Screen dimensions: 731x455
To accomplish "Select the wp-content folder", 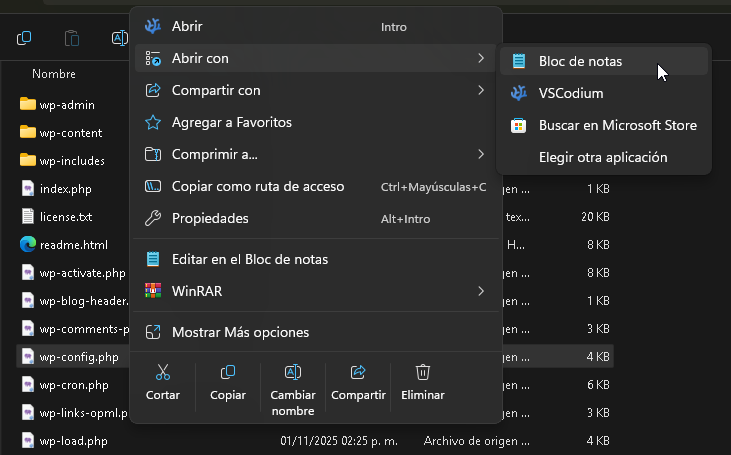I will (x=70, y=133).
